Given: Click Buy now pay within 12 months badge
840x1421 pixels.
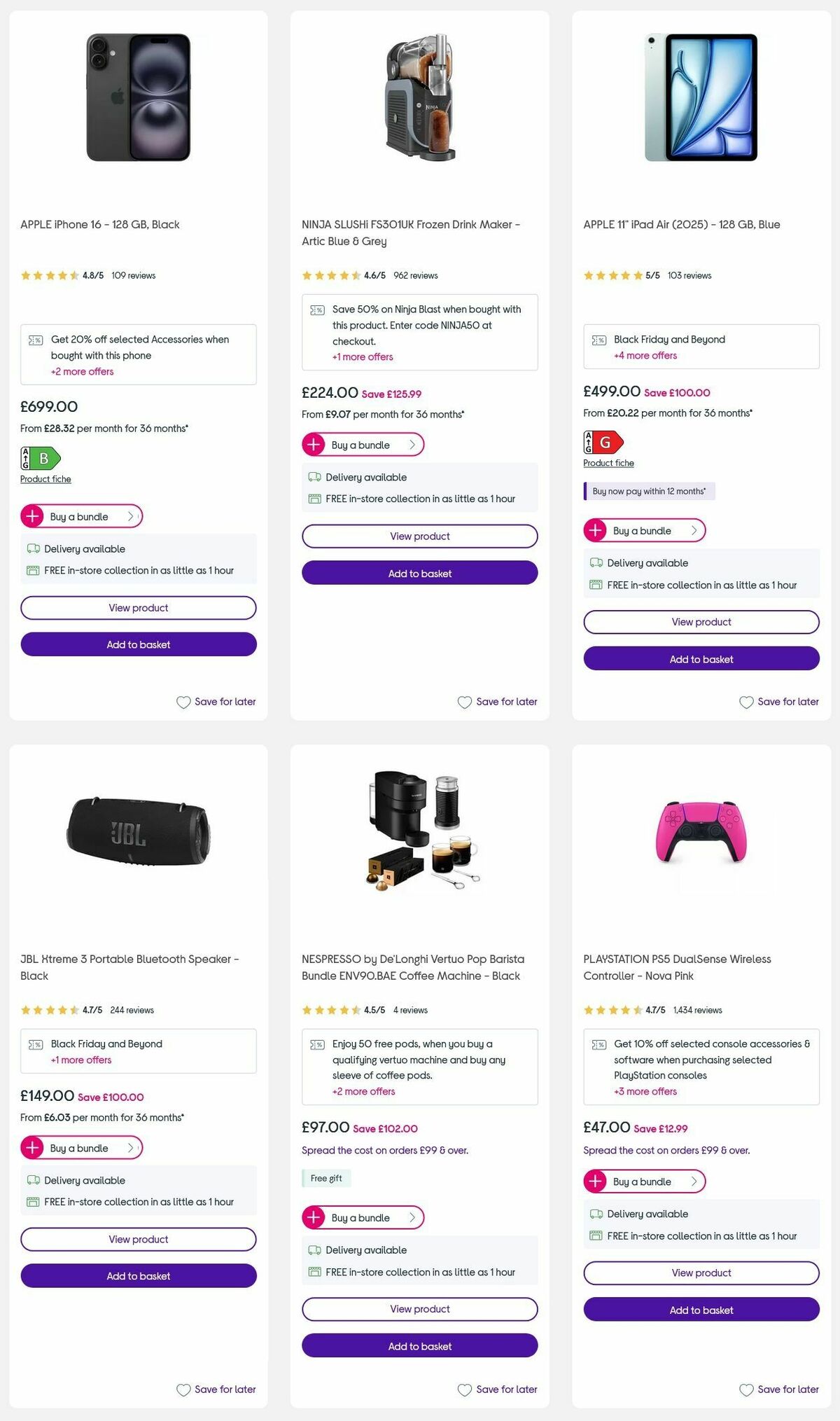Looking at the screenshot, I should 649,491.
